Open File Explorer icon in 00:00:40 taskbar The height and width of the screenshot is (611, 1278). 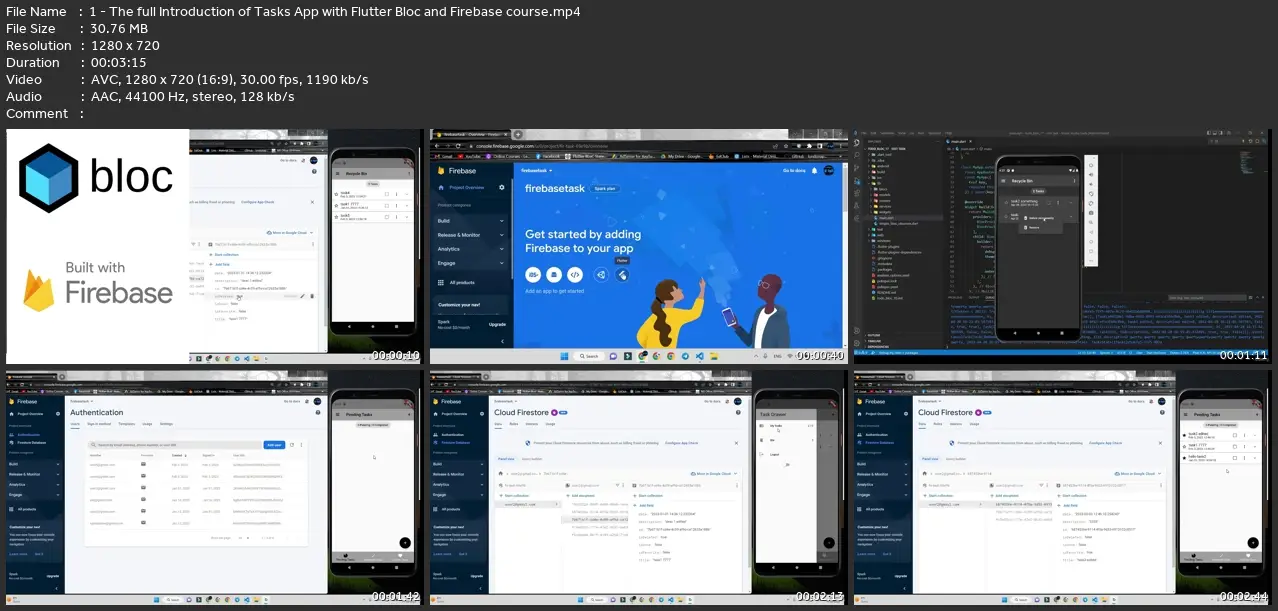click(x=714, y=356)
